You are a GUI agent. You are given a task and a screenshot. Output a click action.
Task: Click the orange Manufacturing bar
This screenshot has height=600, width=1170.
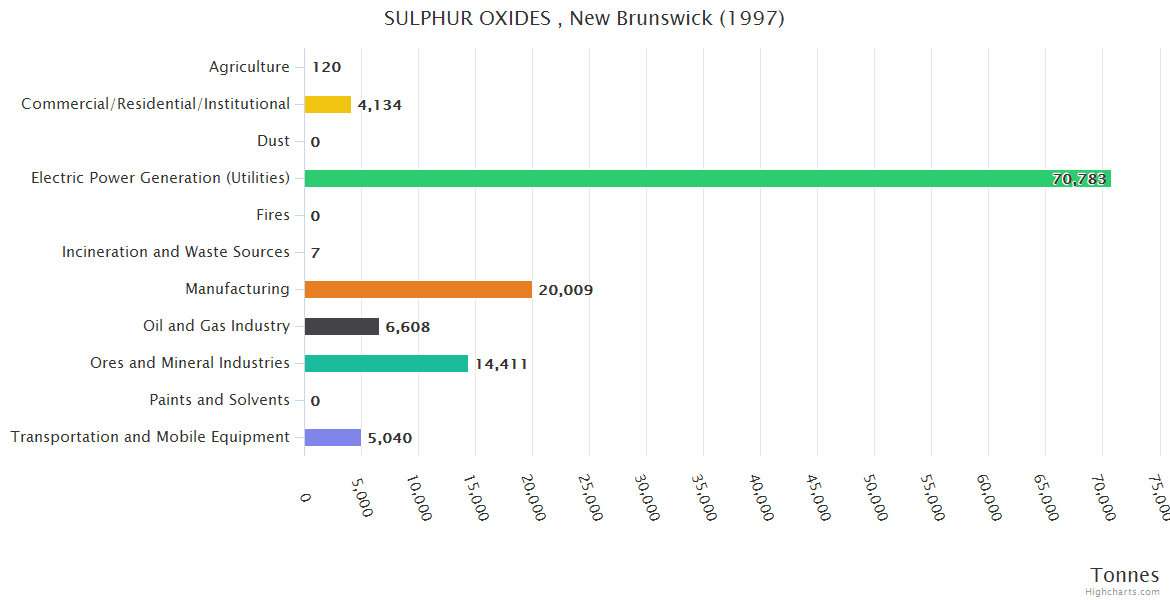[x=418, y=289]
